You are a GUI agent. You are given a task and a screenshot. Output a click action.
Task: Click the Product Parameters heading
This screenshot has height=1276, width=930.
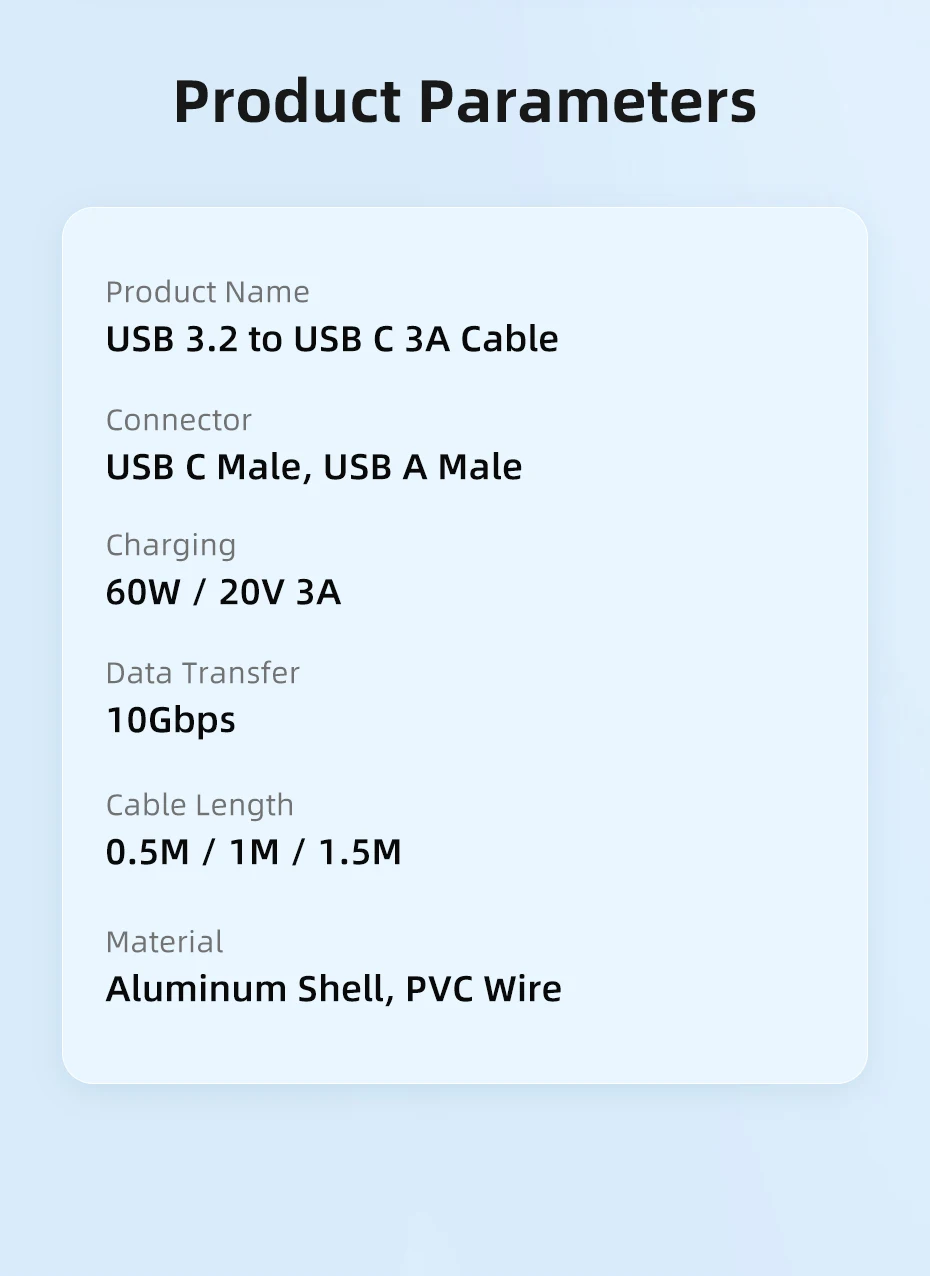pos(465,101)
